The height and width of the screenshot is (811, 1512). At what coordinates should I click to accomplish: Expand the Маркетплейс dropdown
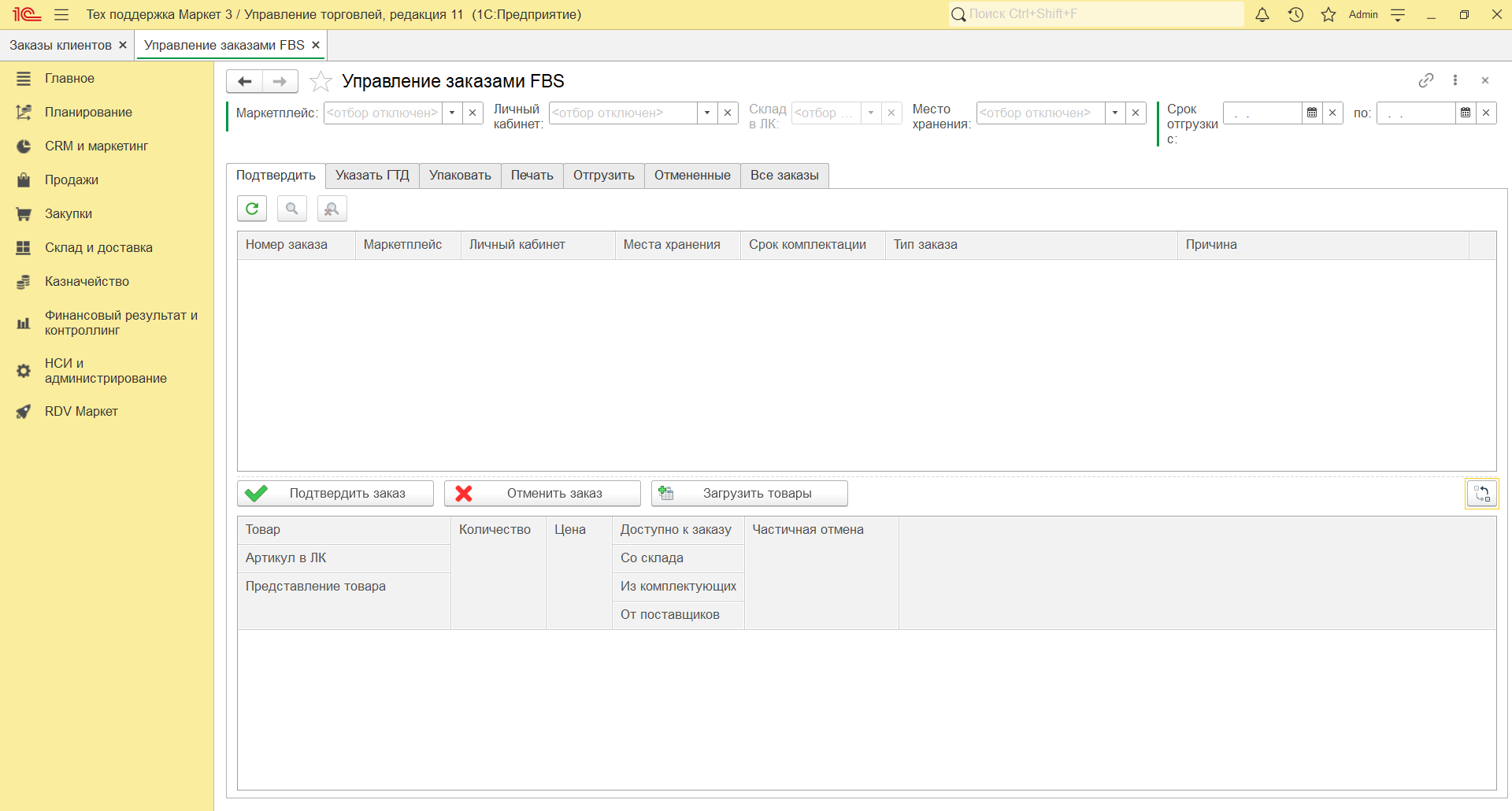pos(452,113)
